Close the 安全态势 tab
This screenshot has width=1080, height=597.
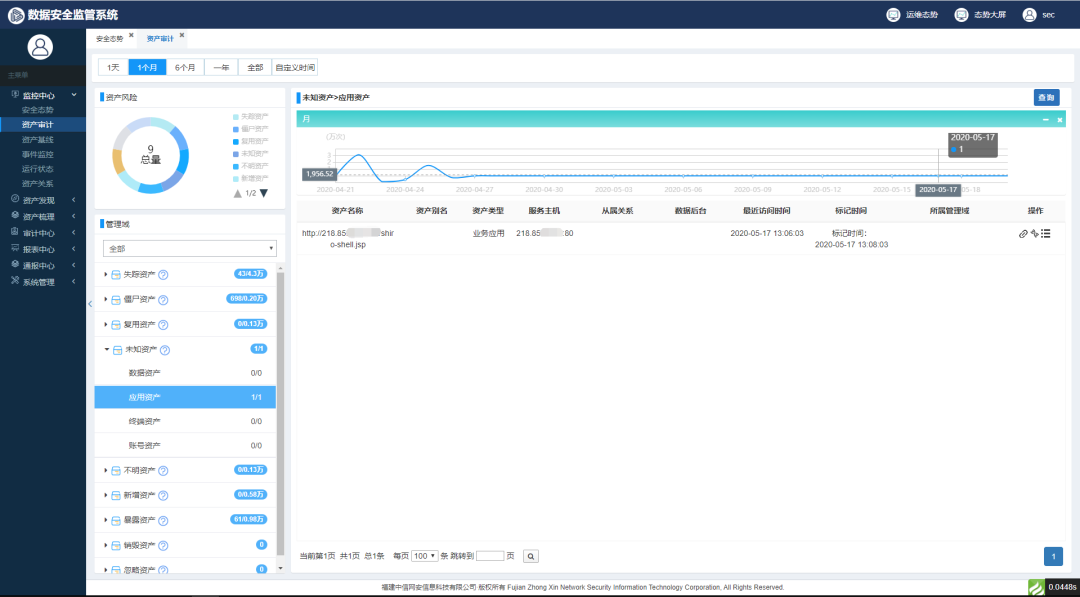tap(131, 34)
